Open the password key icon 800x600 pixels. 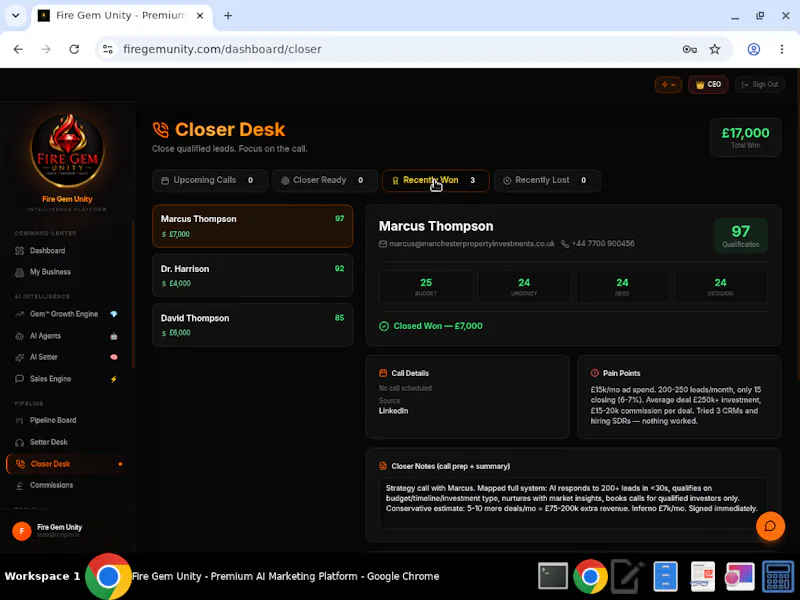tap(690, 49)
